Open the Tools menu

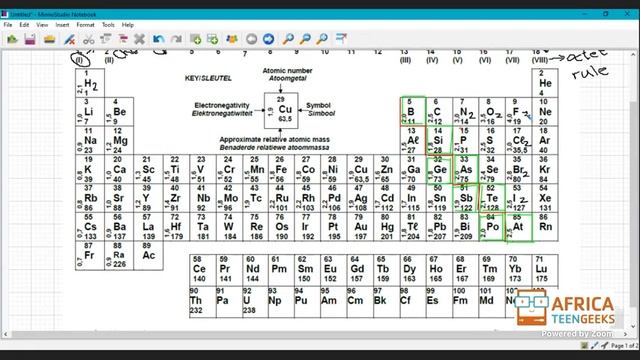pyautogui.click(x=108, y=25)
